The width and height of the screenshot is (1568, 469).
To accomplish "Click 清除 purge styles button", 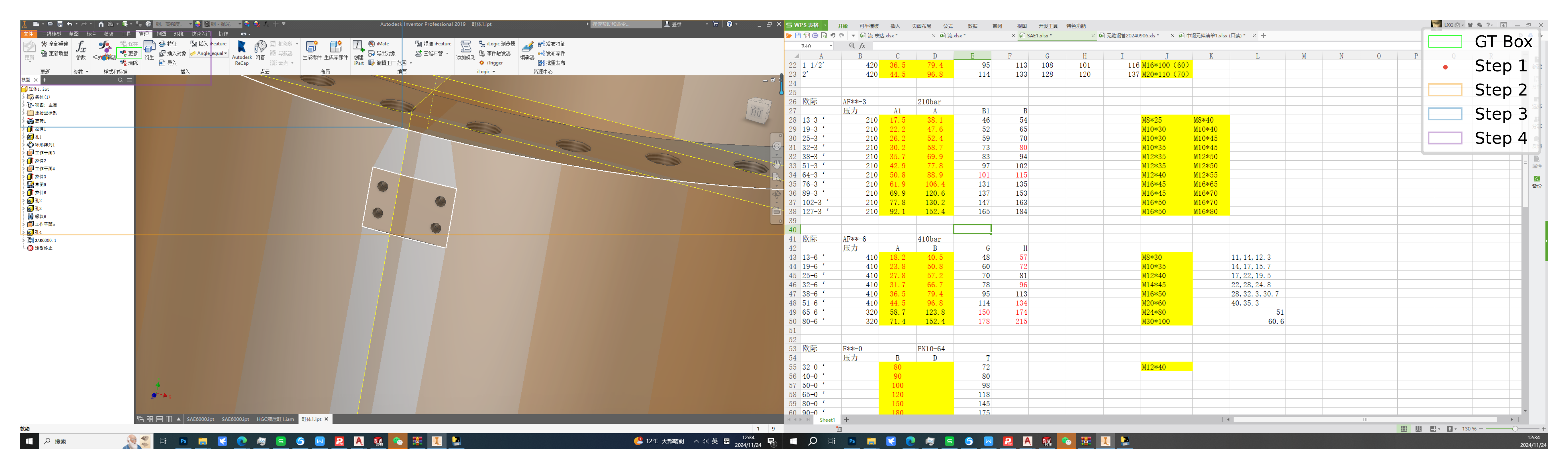I will 129,63.
